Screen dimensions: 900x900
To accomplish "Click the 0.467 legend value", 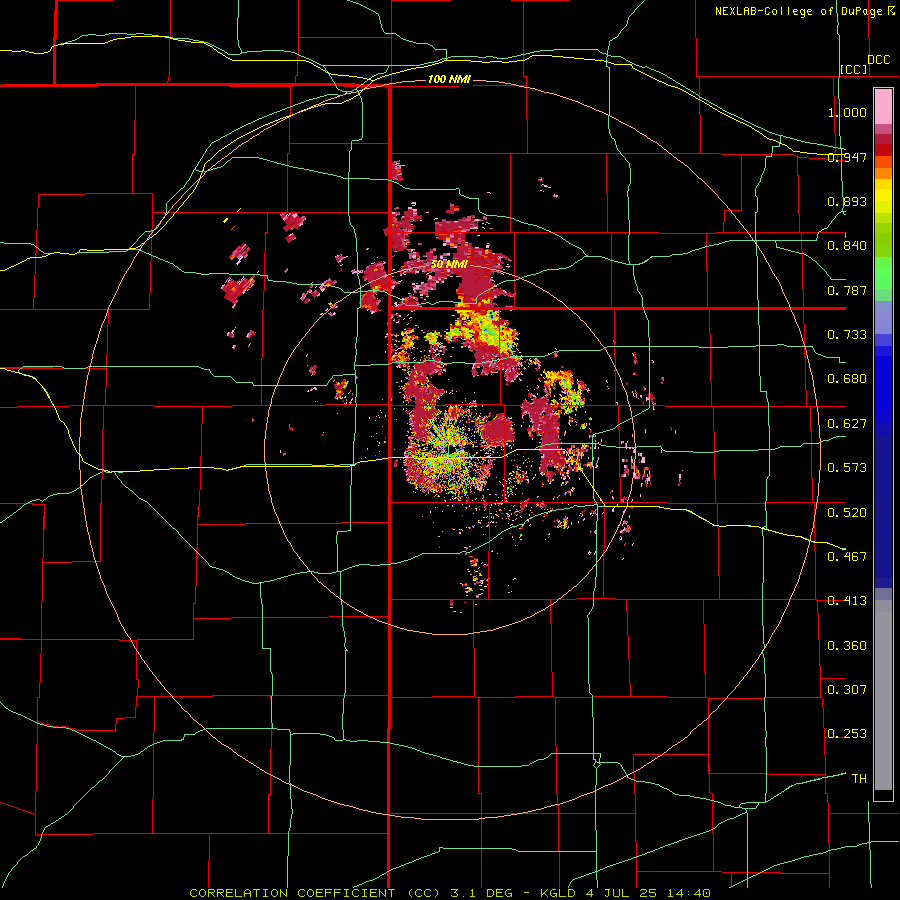I will [x=847, y=557].
